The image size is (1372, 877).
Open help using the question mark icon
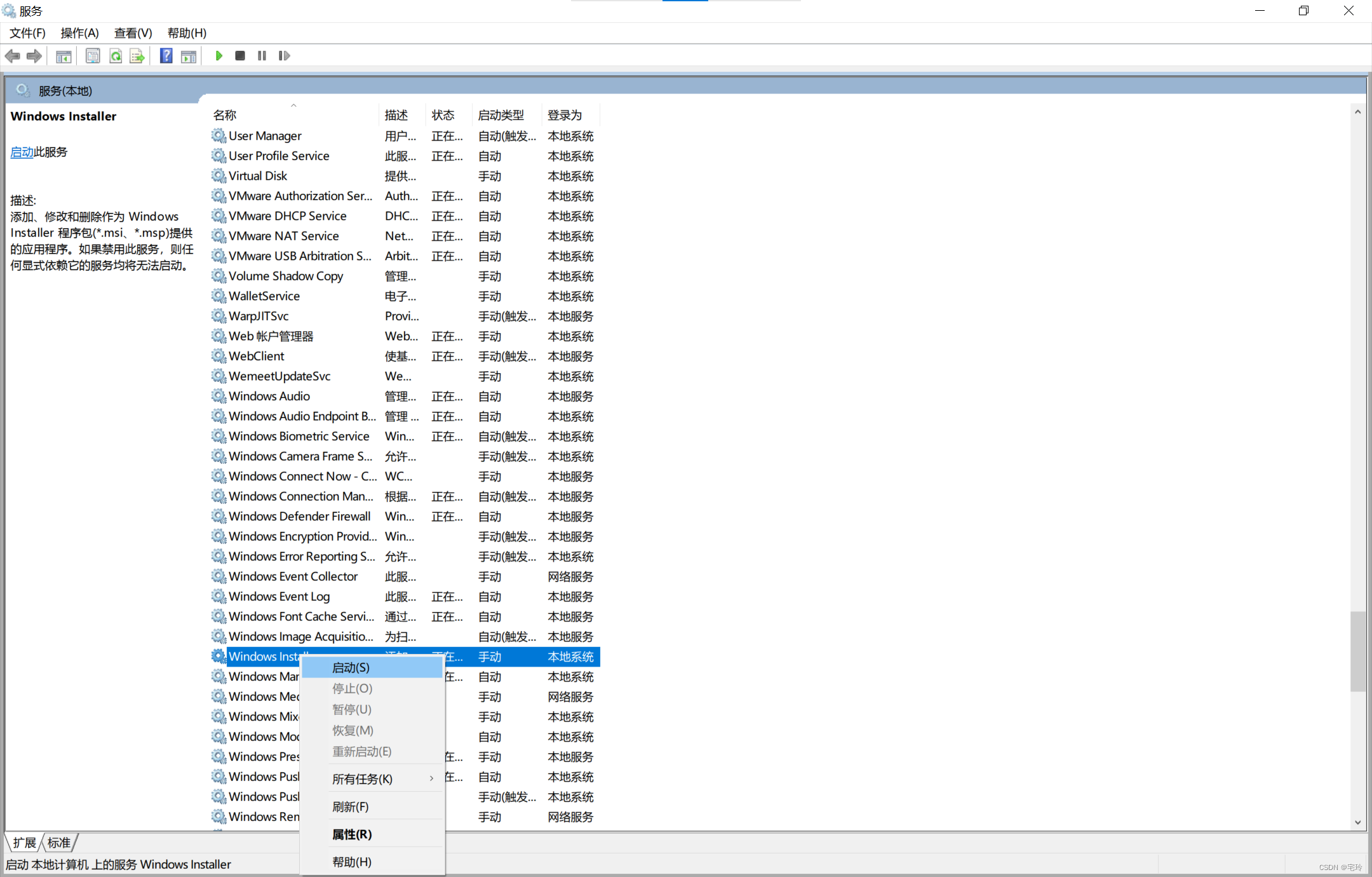(165, 56)
